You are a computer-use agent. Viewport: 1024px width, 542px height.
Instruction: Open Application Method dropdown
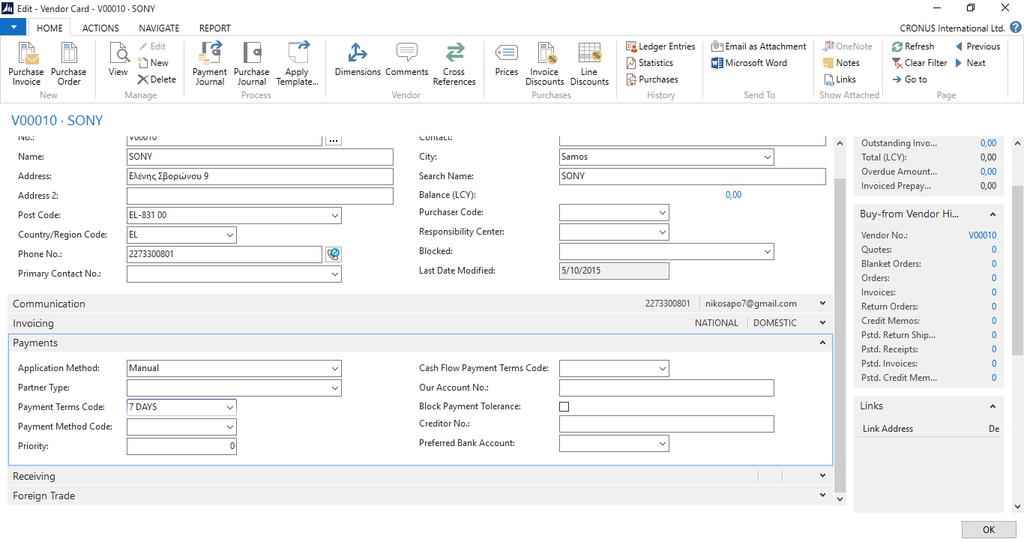click(x=334, y=368)
